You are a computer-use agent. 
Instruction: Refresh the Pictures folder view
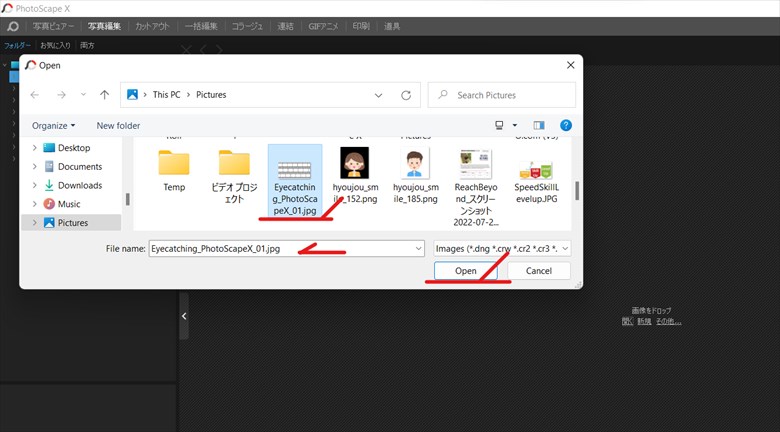tap(406, 95)
